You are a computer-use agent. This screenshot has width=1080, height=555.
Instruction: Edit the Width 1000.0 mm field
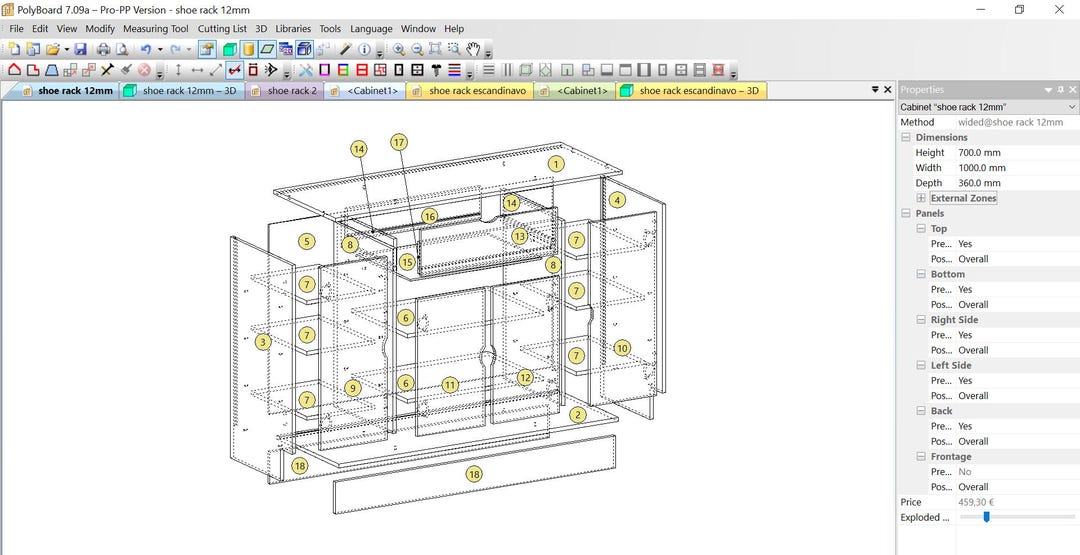[x=1017, y=168]
